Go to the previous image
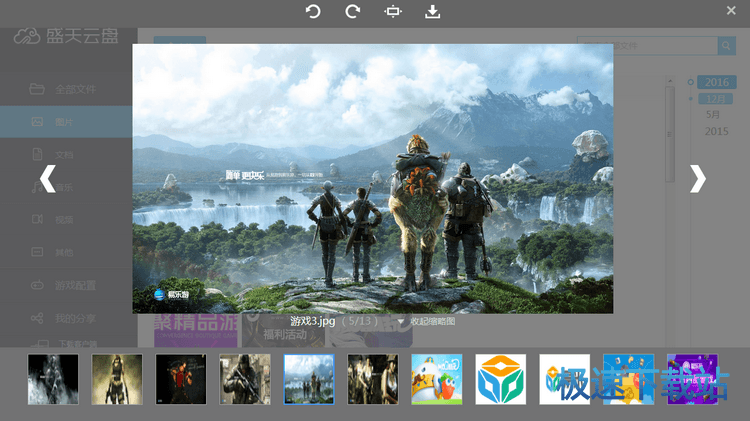The width and height of the screenshot is (750, 421). coord(48,179)
